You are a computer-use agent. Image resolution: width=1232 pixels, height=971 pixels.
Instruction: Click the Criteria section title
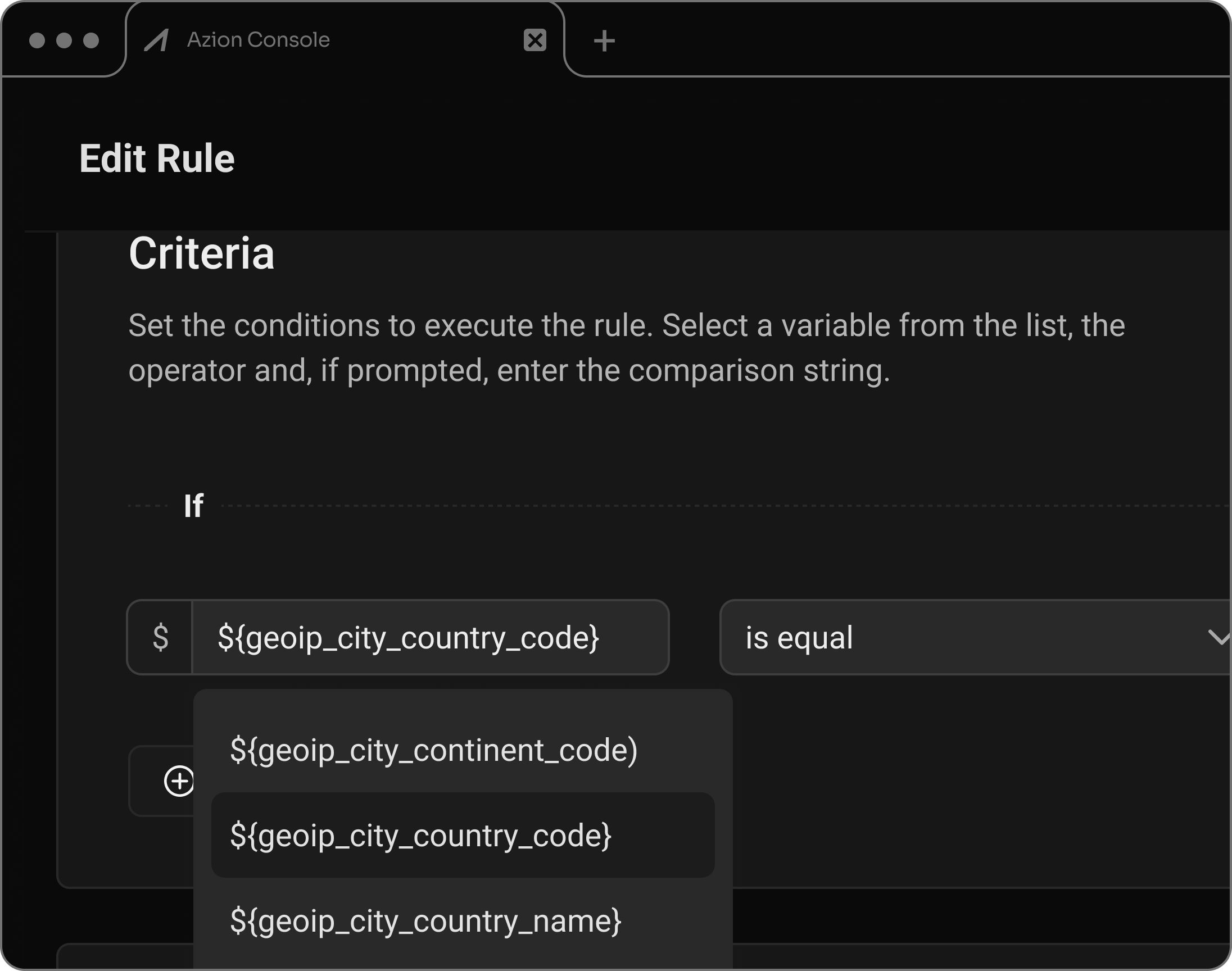coord(201,253)
